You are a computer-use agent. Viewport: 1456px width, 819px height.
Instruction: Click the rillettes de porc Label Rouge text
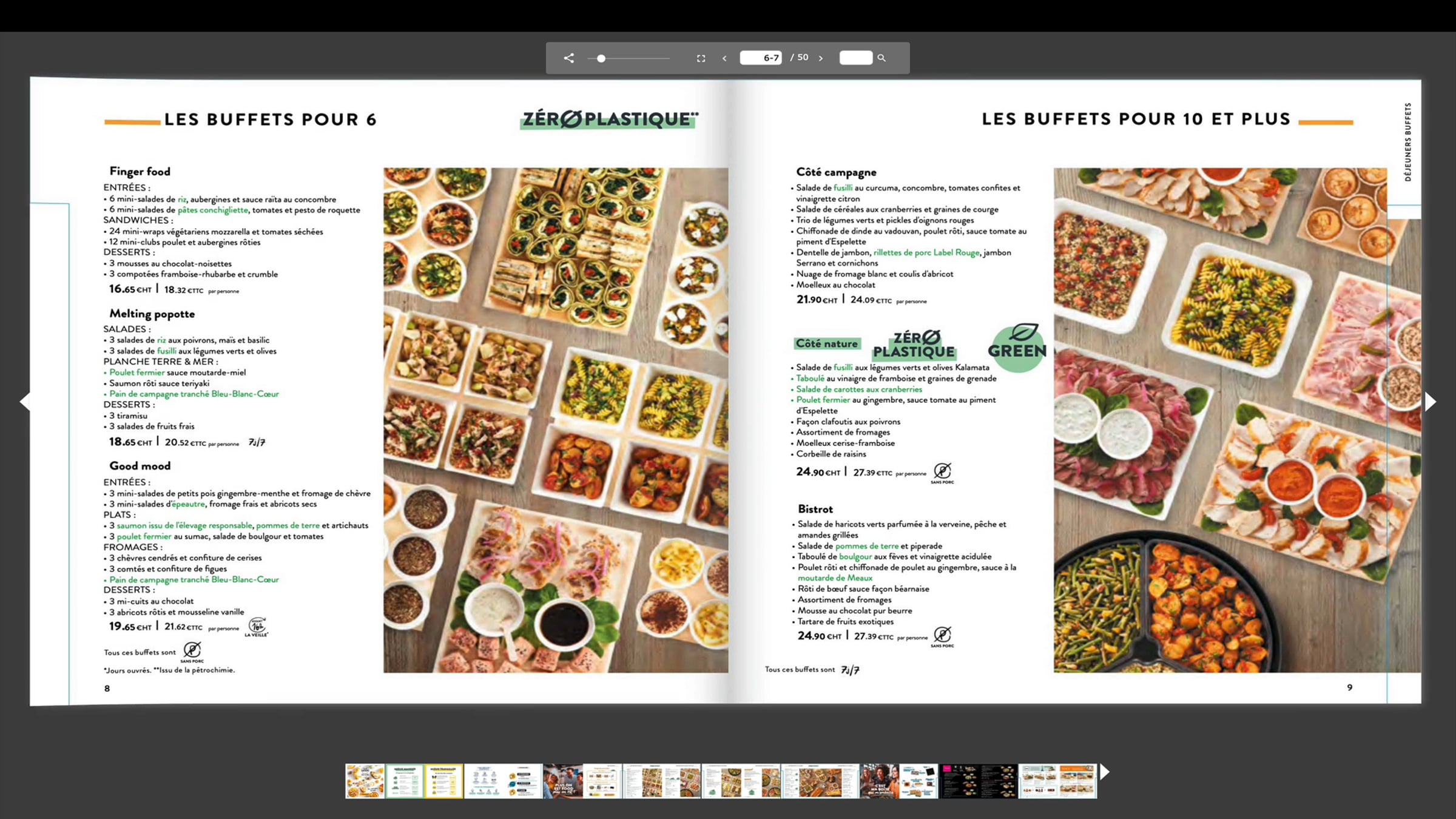[926, 253]
